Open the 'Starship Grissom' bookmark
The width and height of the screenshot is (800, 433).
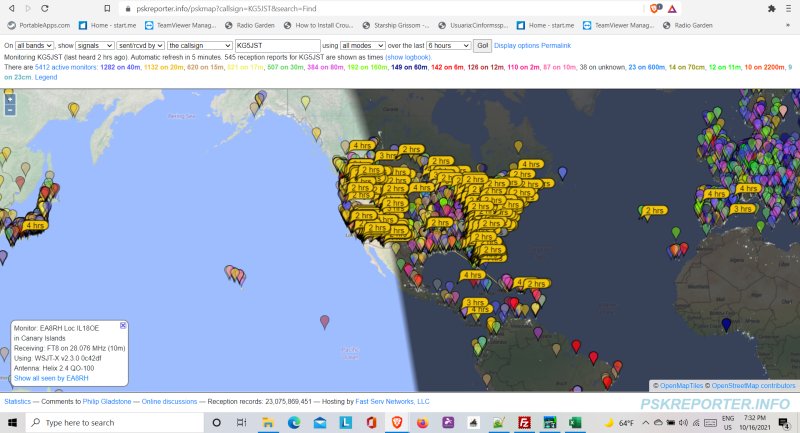pos(396,25)
